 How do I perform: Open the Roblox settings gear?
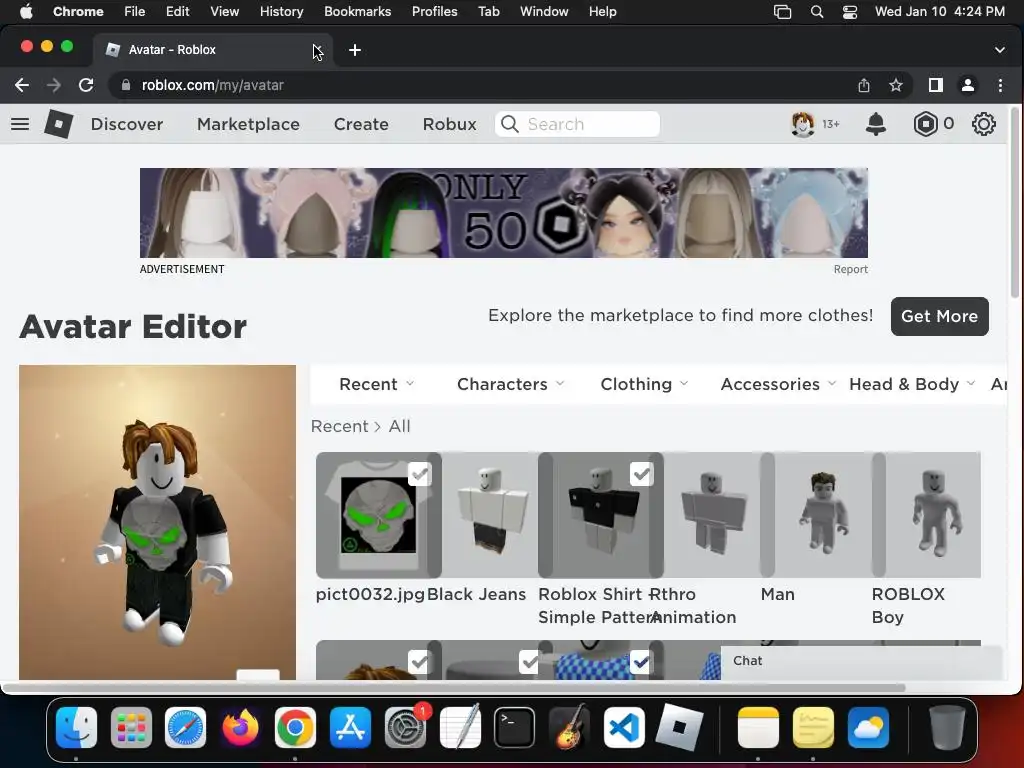[x=984, y=124]
